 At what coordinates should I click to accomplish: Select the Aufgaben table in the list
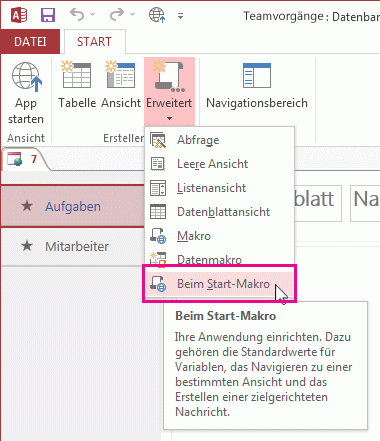click(x=73, y=206)
